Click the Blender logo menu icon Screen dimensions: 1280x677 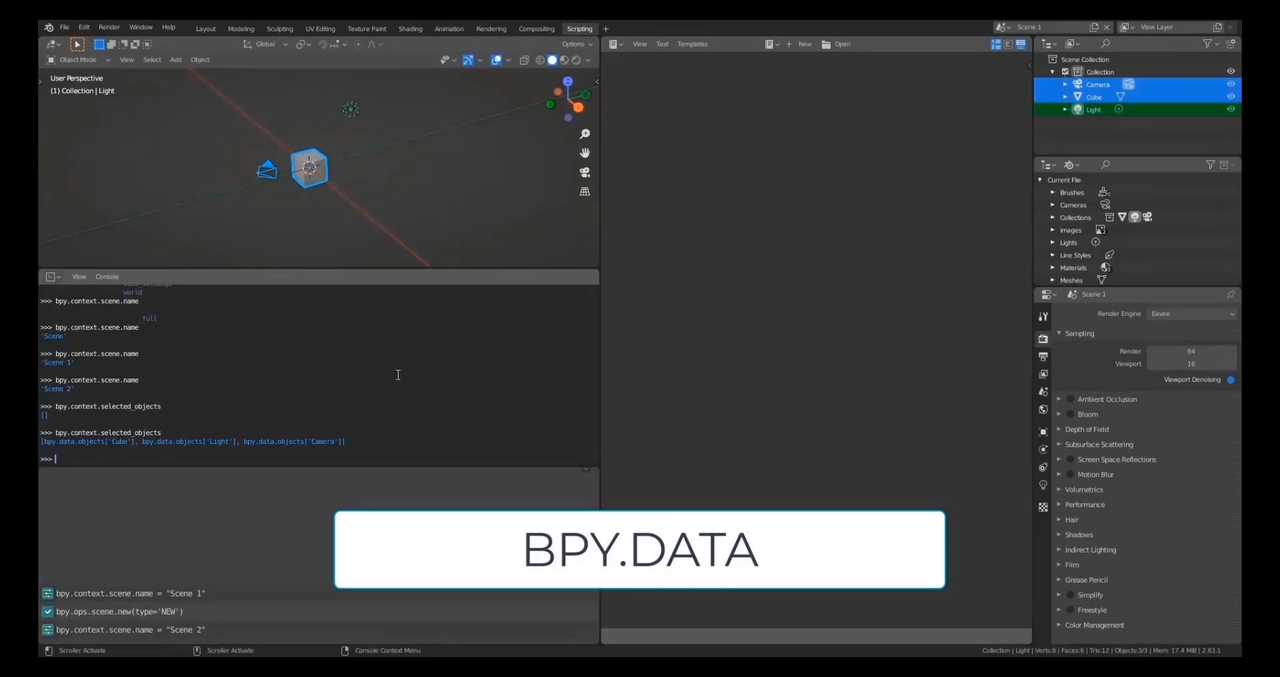tap(49, 28)
